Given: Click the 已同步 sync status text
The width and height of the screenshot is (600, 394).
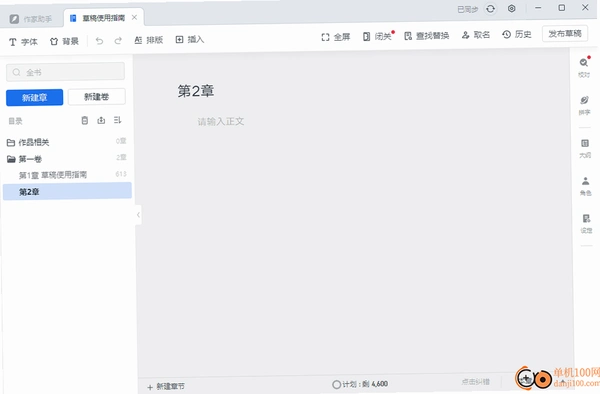Looking at the screenshot, I should coord(468,9).
